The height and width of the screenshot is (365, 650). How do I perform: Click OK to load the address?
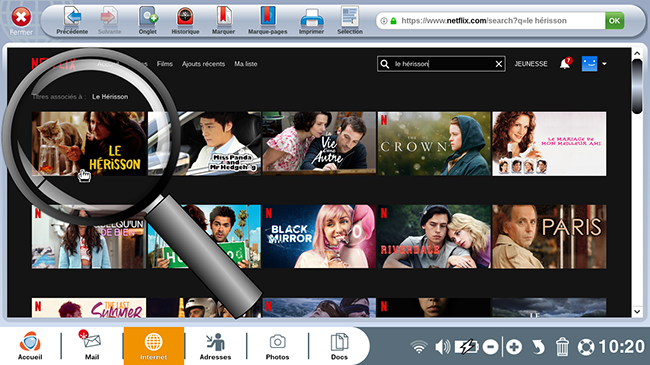point(614,21)
